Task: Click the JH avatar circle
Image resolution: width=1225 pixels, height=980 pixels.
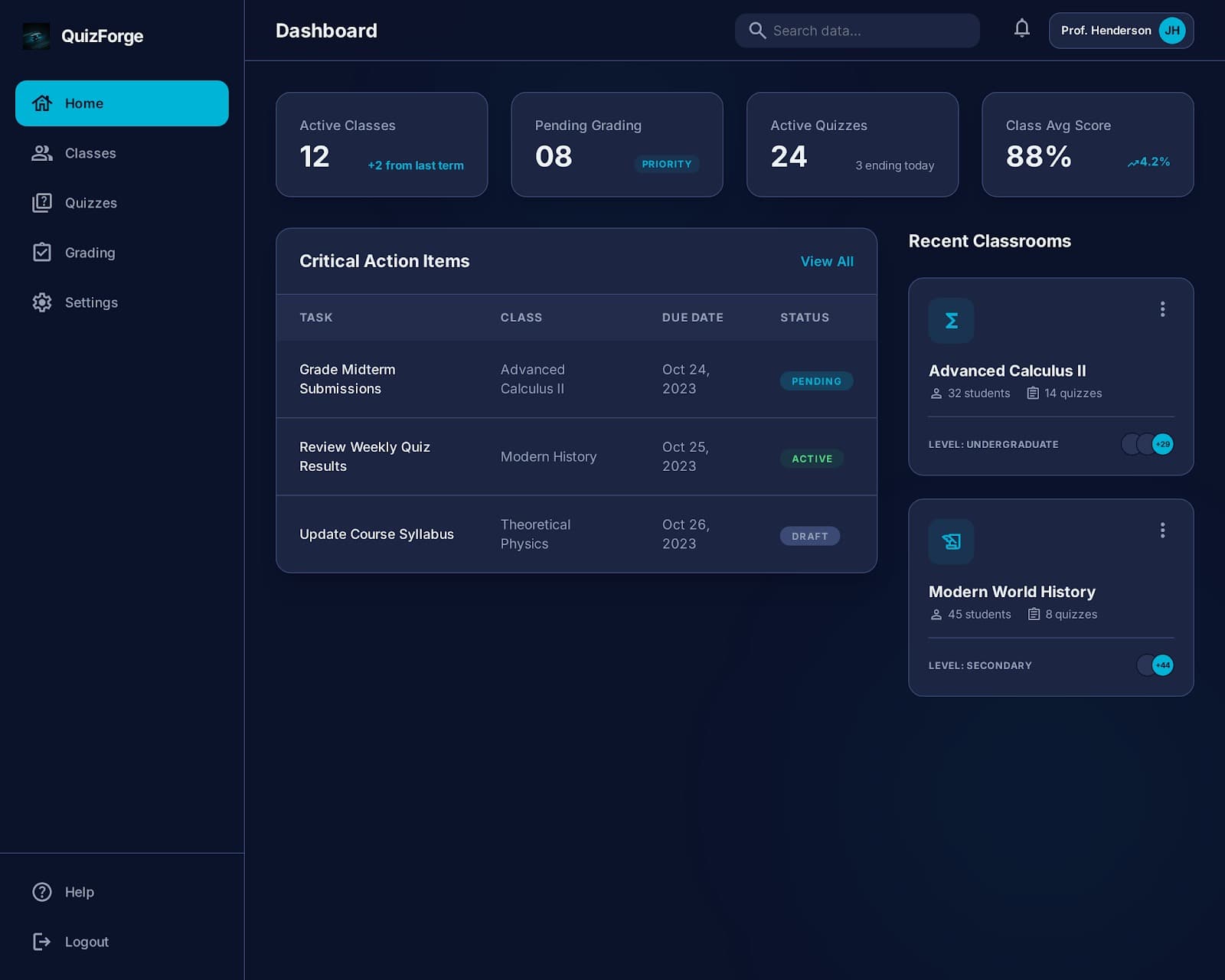Action: click(x=1172, y=31)
